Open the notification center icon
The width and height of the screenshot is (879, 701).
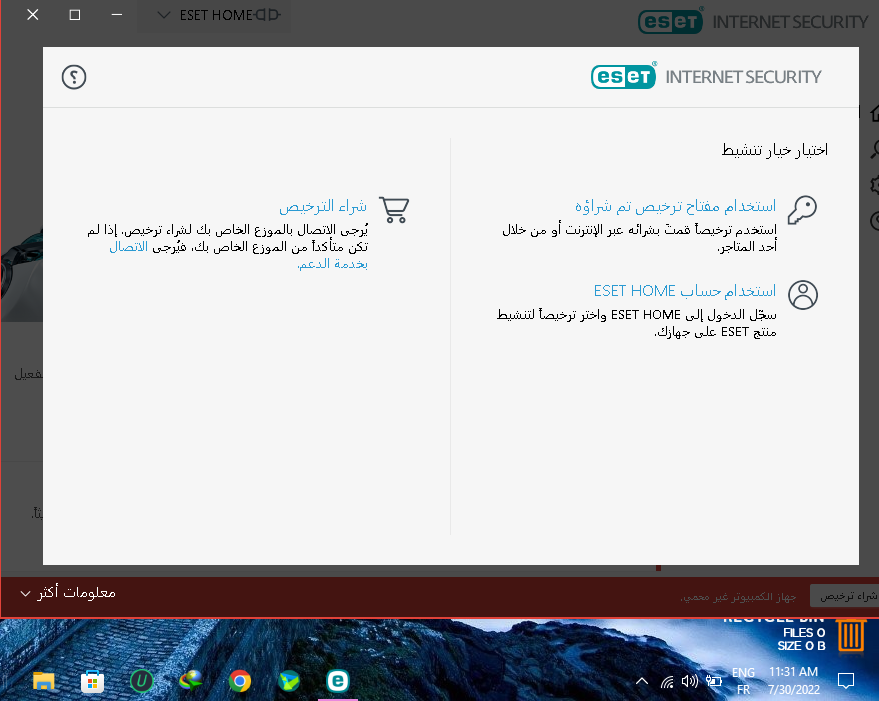(x=845, y=681)
